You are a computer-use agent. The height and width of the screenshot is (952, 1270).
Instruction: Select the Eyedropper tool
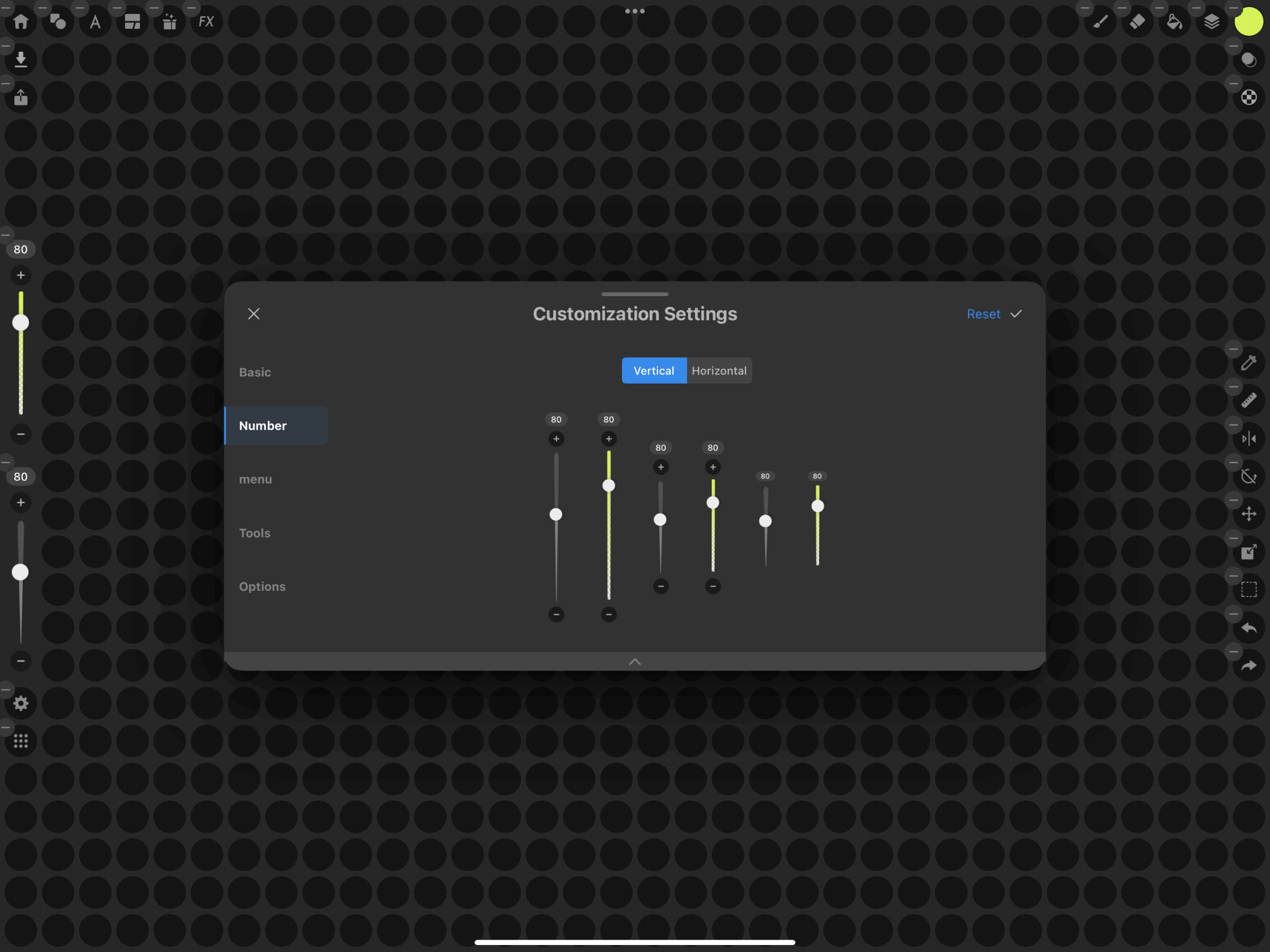pos(1249,362)
